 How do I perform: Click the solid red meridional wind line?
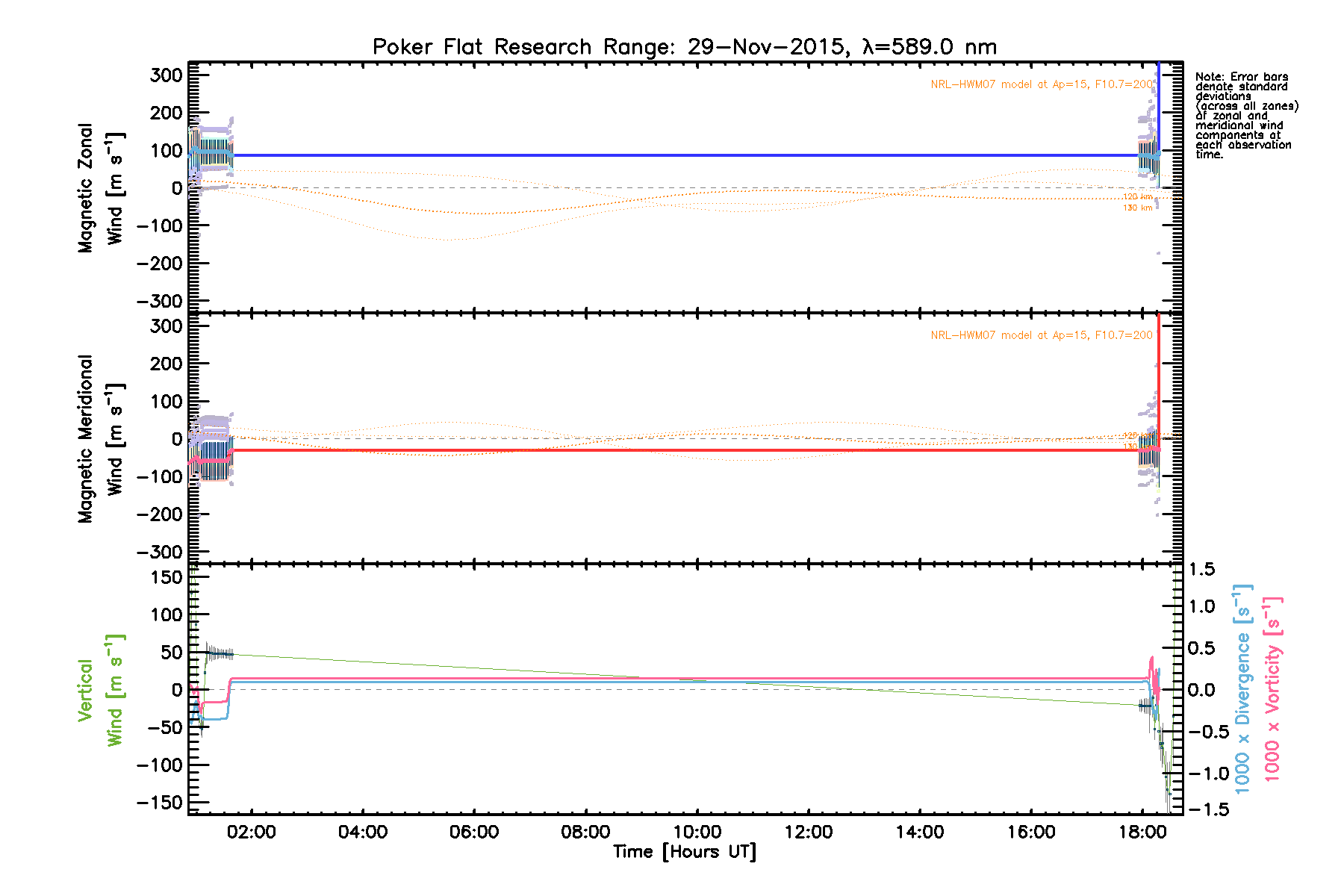[x=672, y=450]
